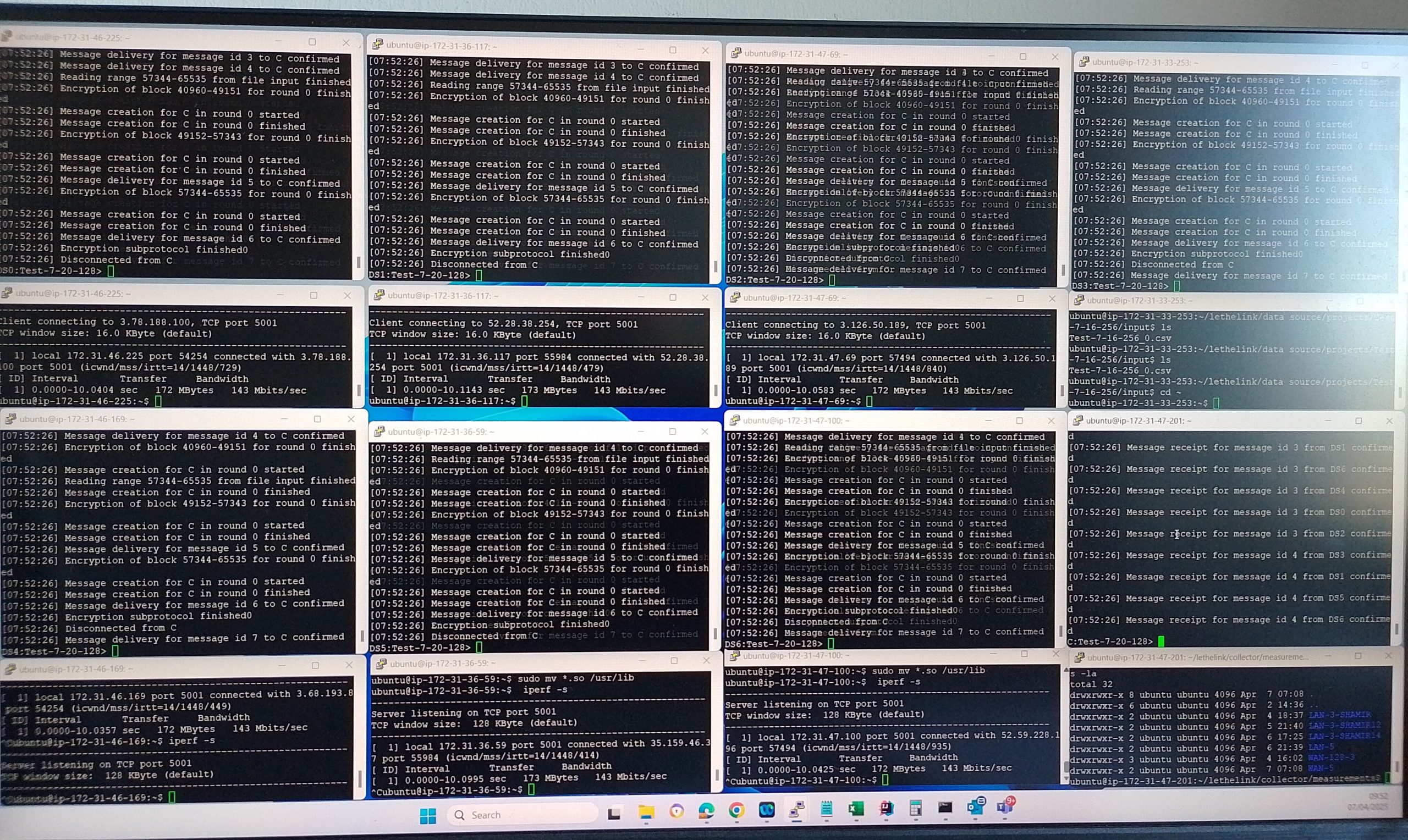Screen dimensions: 1408x840
Task: Open IntelliJ IDEA taskbar icon
Action: tap(886, 809)
